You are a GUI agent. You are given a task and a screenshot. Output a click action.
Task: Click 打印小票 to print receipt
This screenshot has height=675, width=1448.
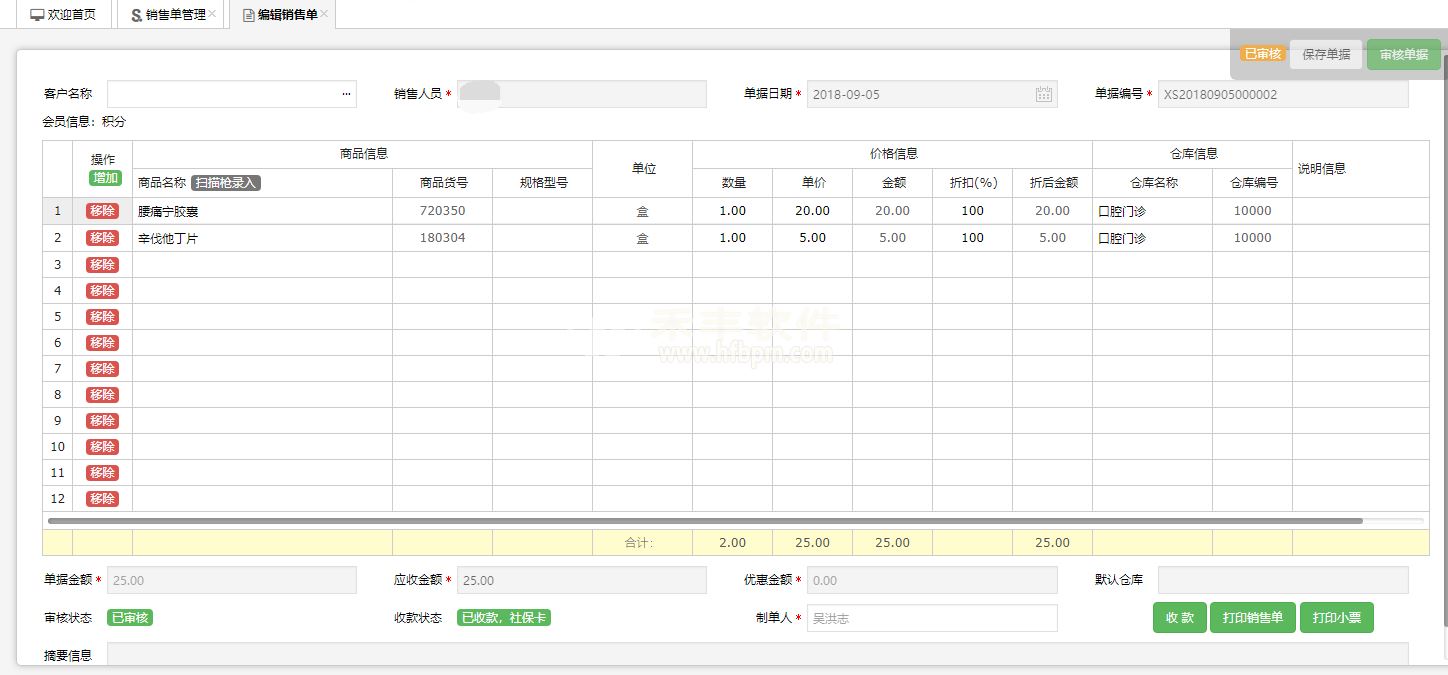[x=1336, y=618]
